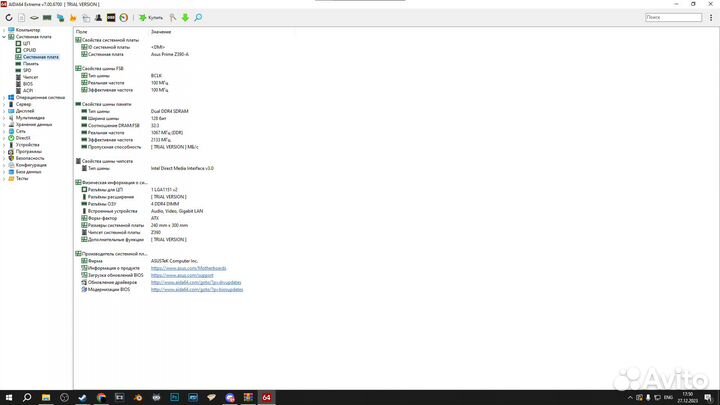
Task: Expand the Дисплей tree node
Action: [x=4, y=111]
